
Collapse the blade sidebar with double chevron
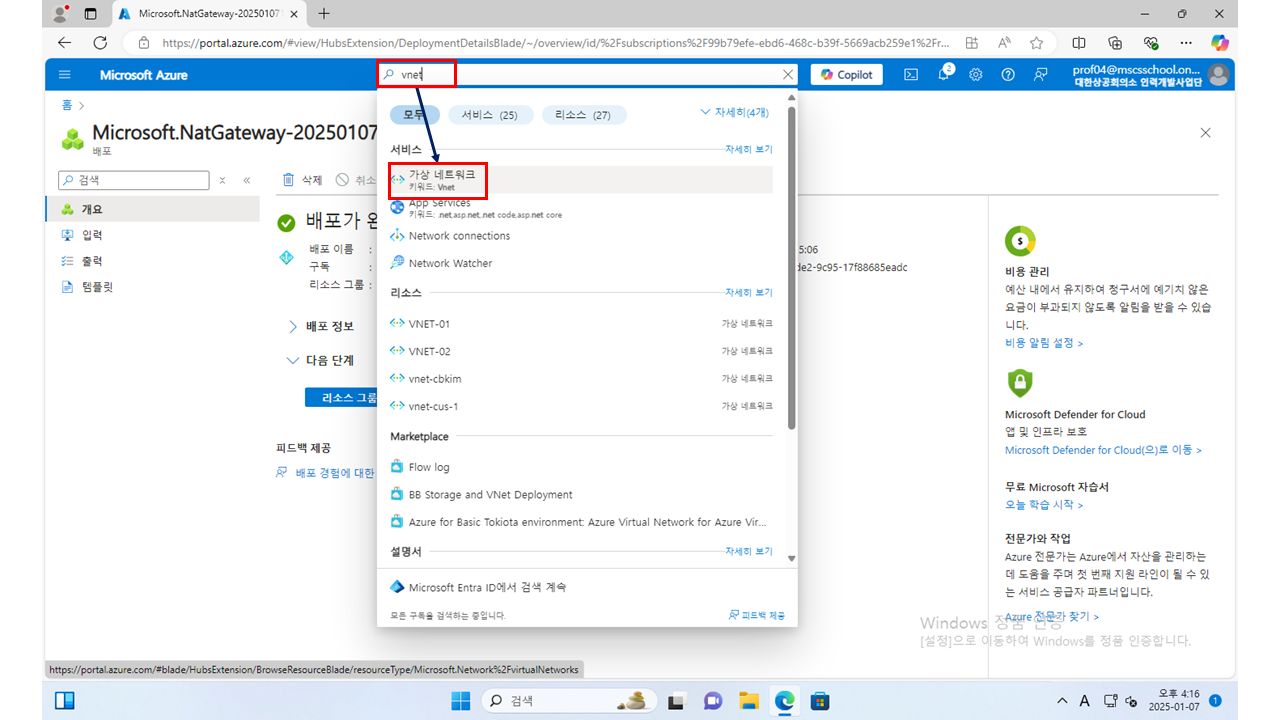click(x=246, y=180)
